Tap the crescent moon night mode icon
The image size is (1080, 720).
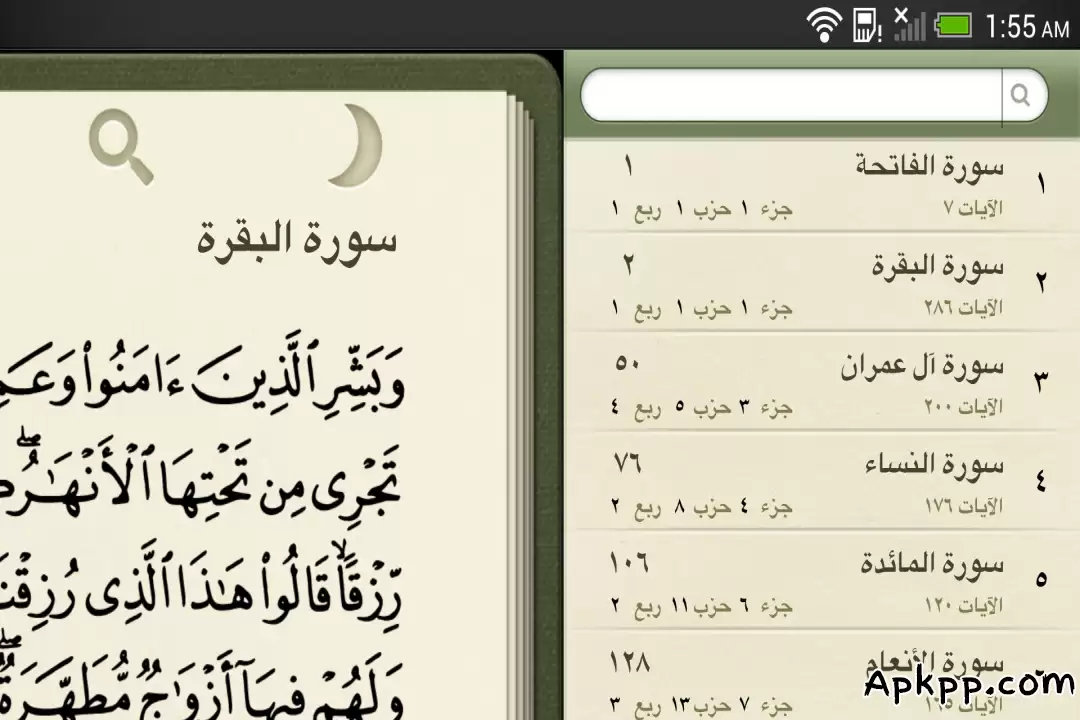[352, 145]
